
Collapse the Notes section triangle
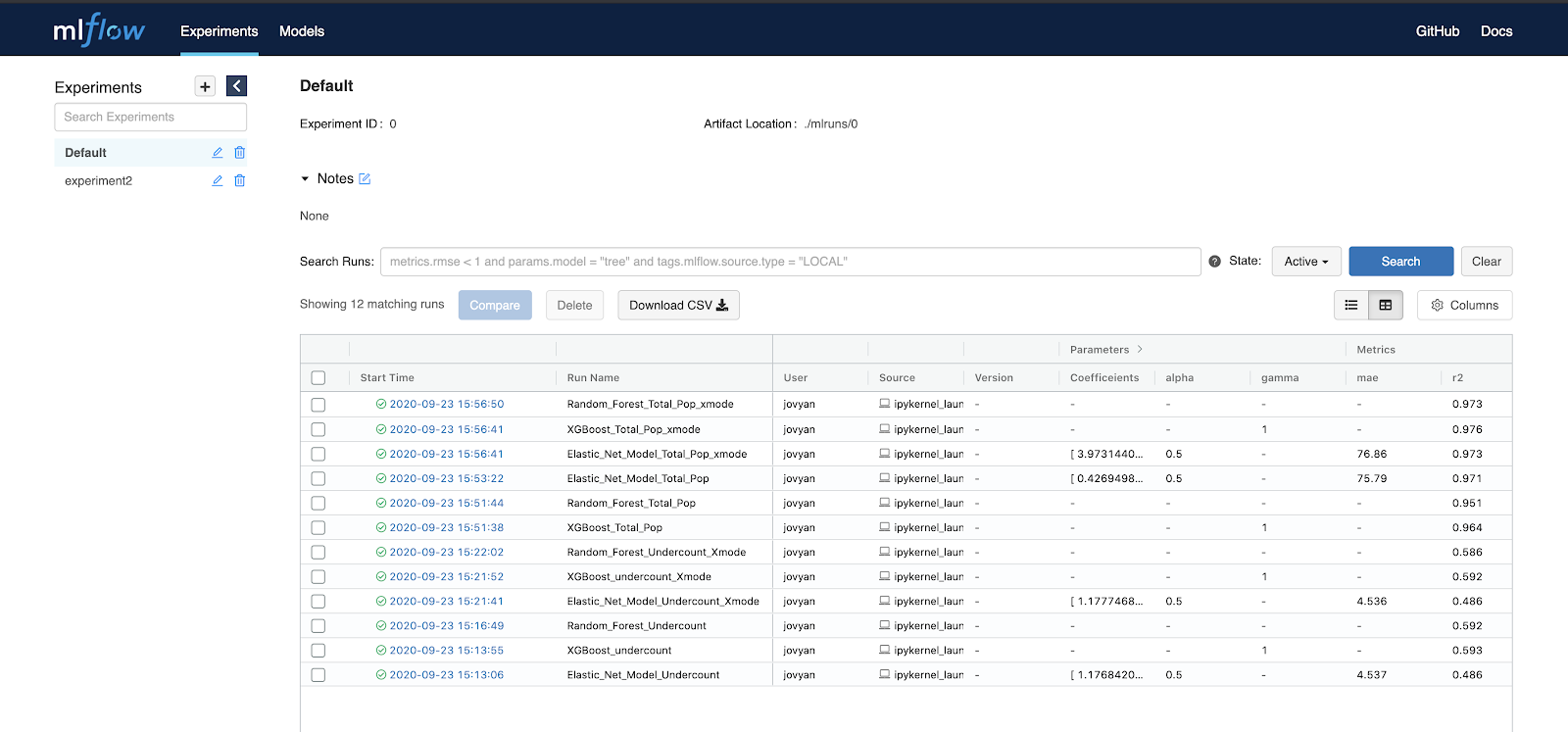[305, 179]
